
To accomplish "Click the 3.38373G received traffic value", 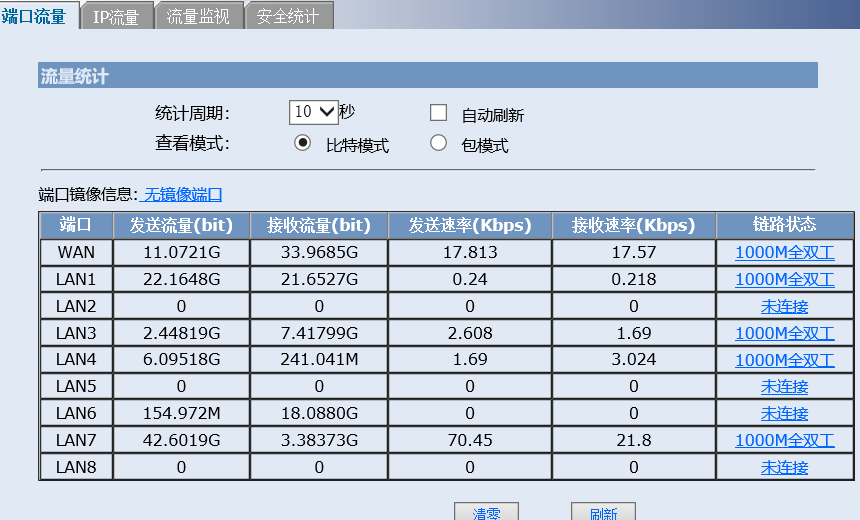I will [319, 440].
